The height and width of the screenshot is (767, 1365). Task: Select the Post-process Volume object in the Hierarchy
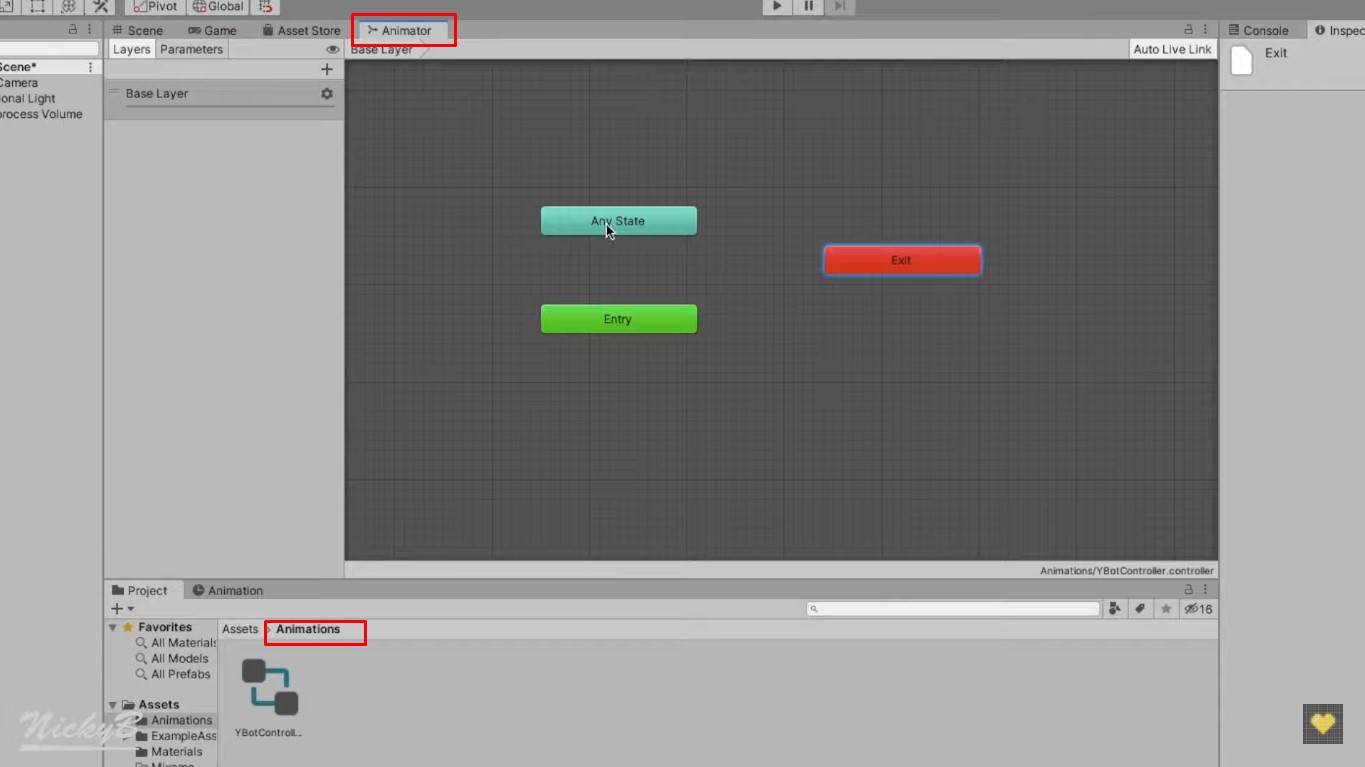pos(41,114)
